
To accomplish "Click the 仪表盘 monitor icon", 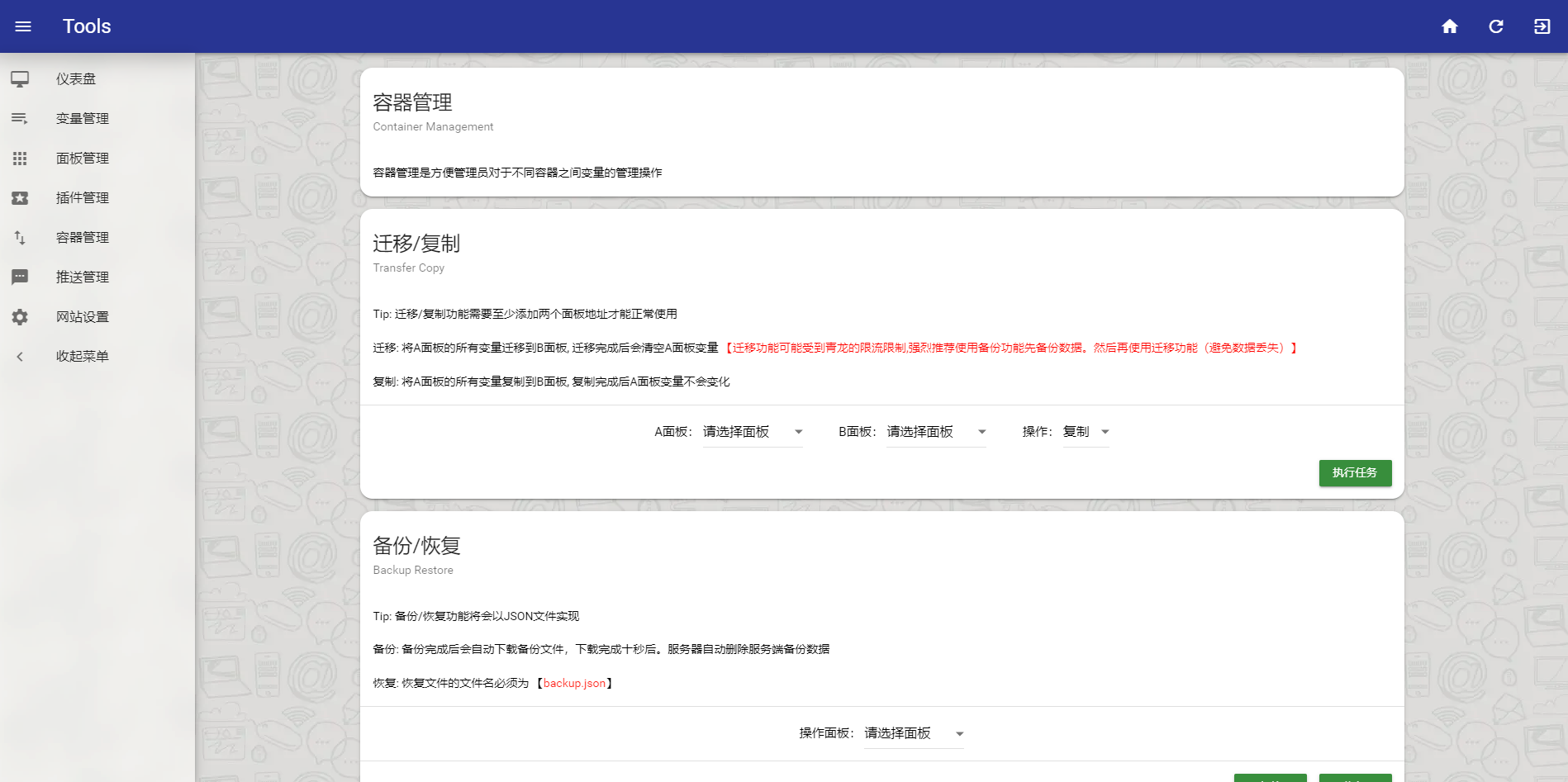I will pos(20,79).
